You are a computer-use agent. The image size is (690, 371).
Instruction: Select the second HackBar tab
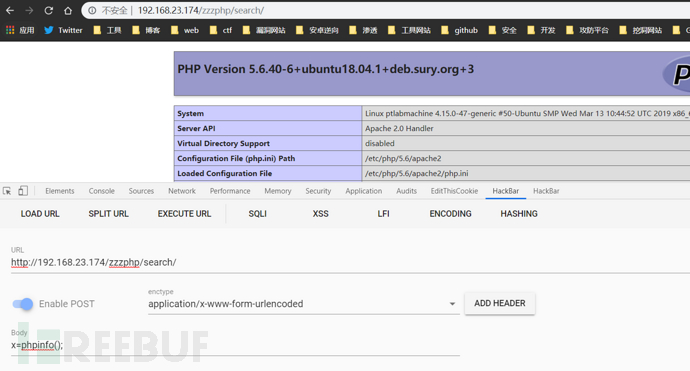coord(546,191)
